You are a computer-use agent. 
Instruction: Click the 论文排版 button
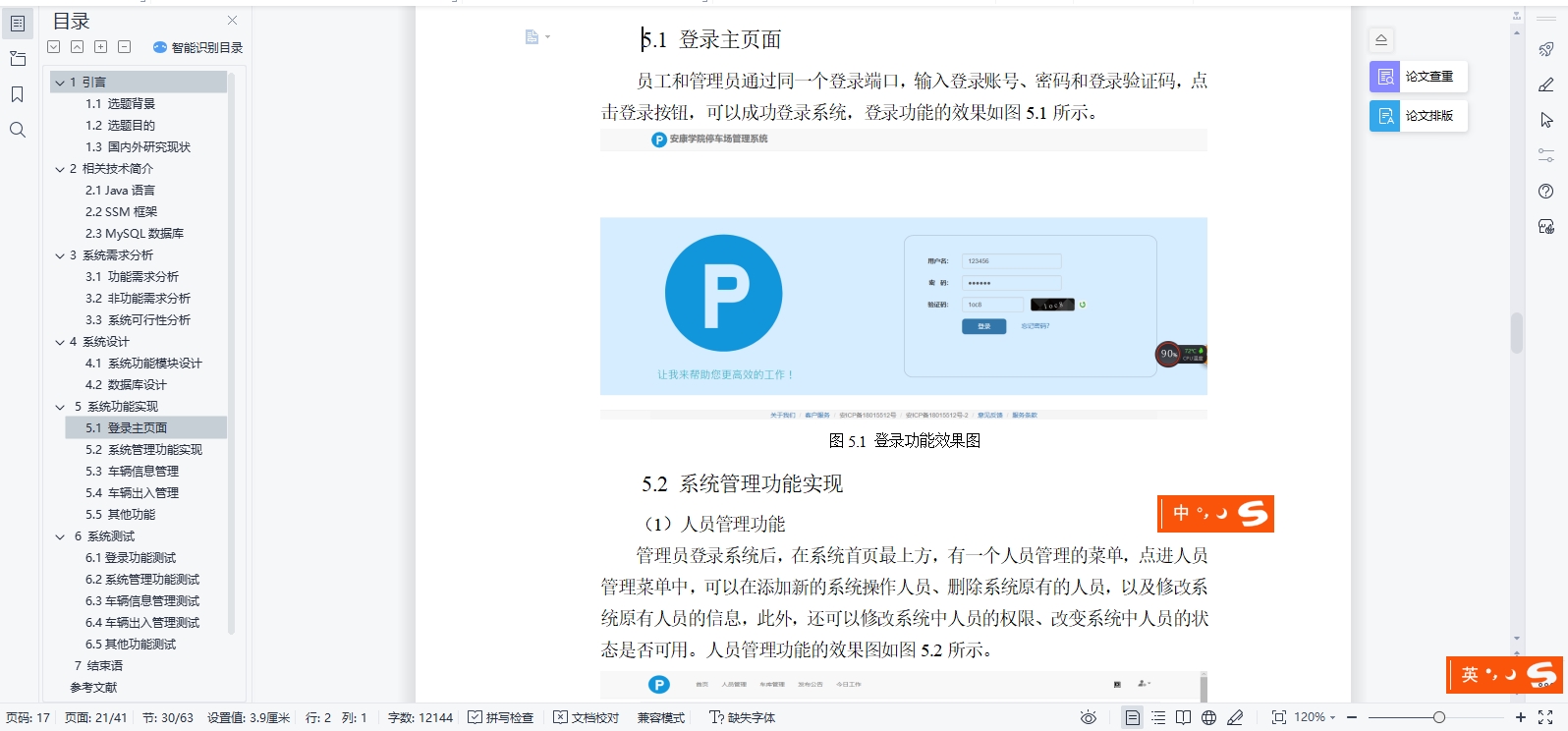[x=1418, y=116]
